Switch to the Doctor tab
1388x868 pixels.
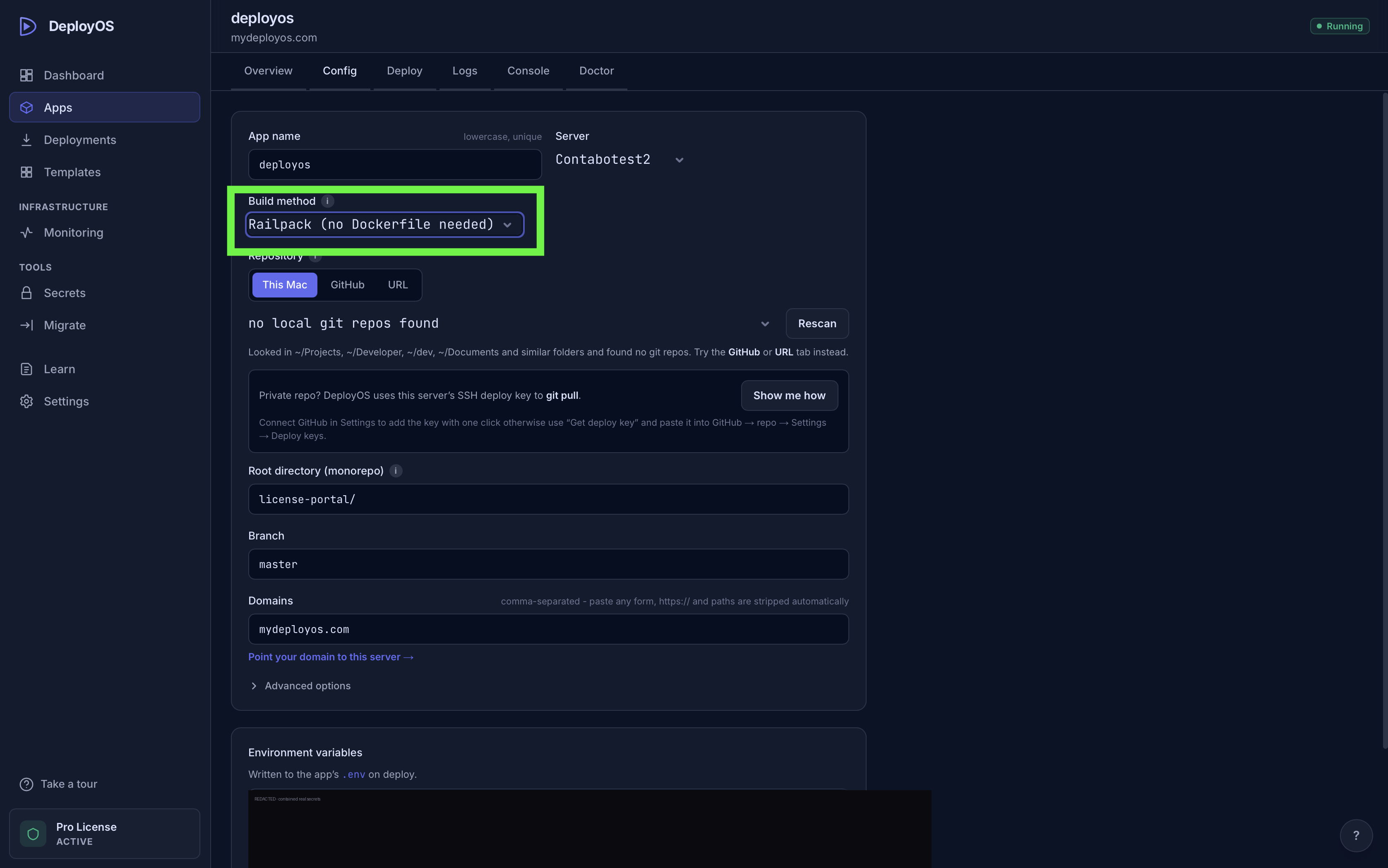pyautogui.click(x=596, y=71)
